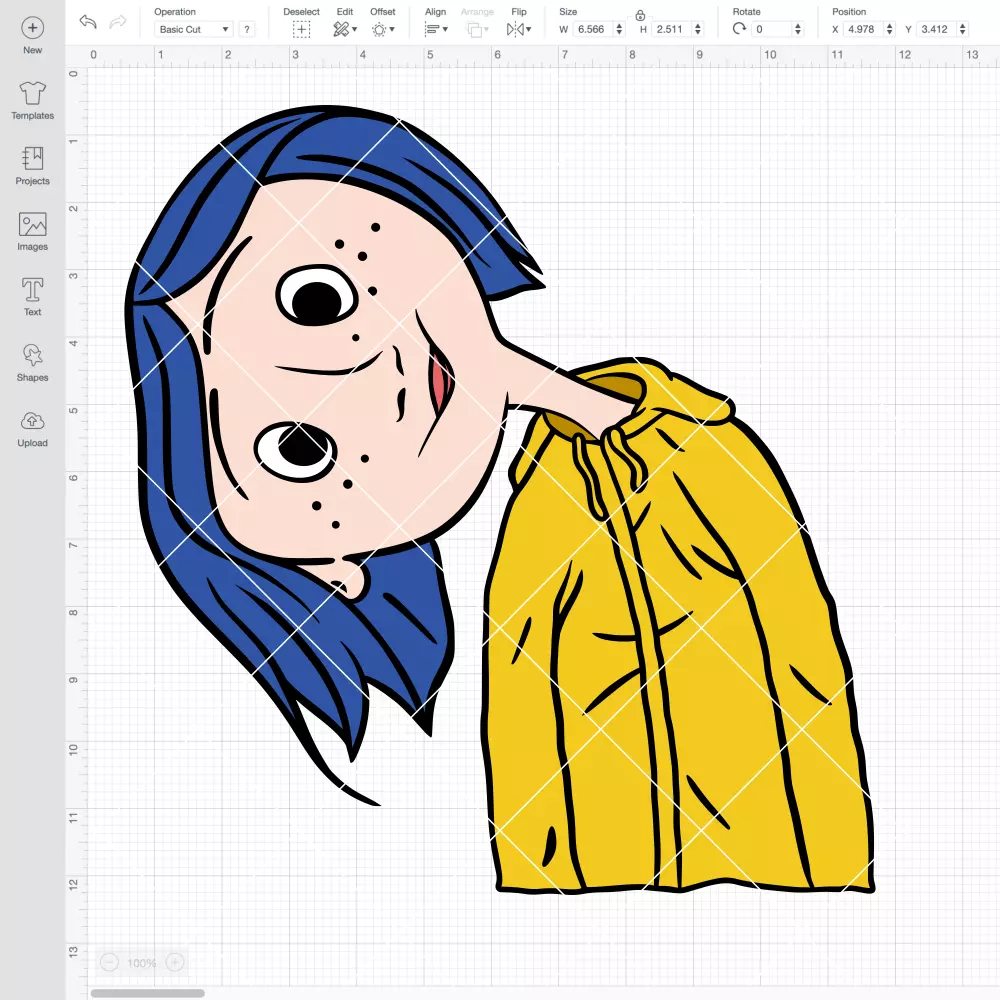1000x1000 pixels.
Task: Click the Width size field
Action: coord(592,29)
